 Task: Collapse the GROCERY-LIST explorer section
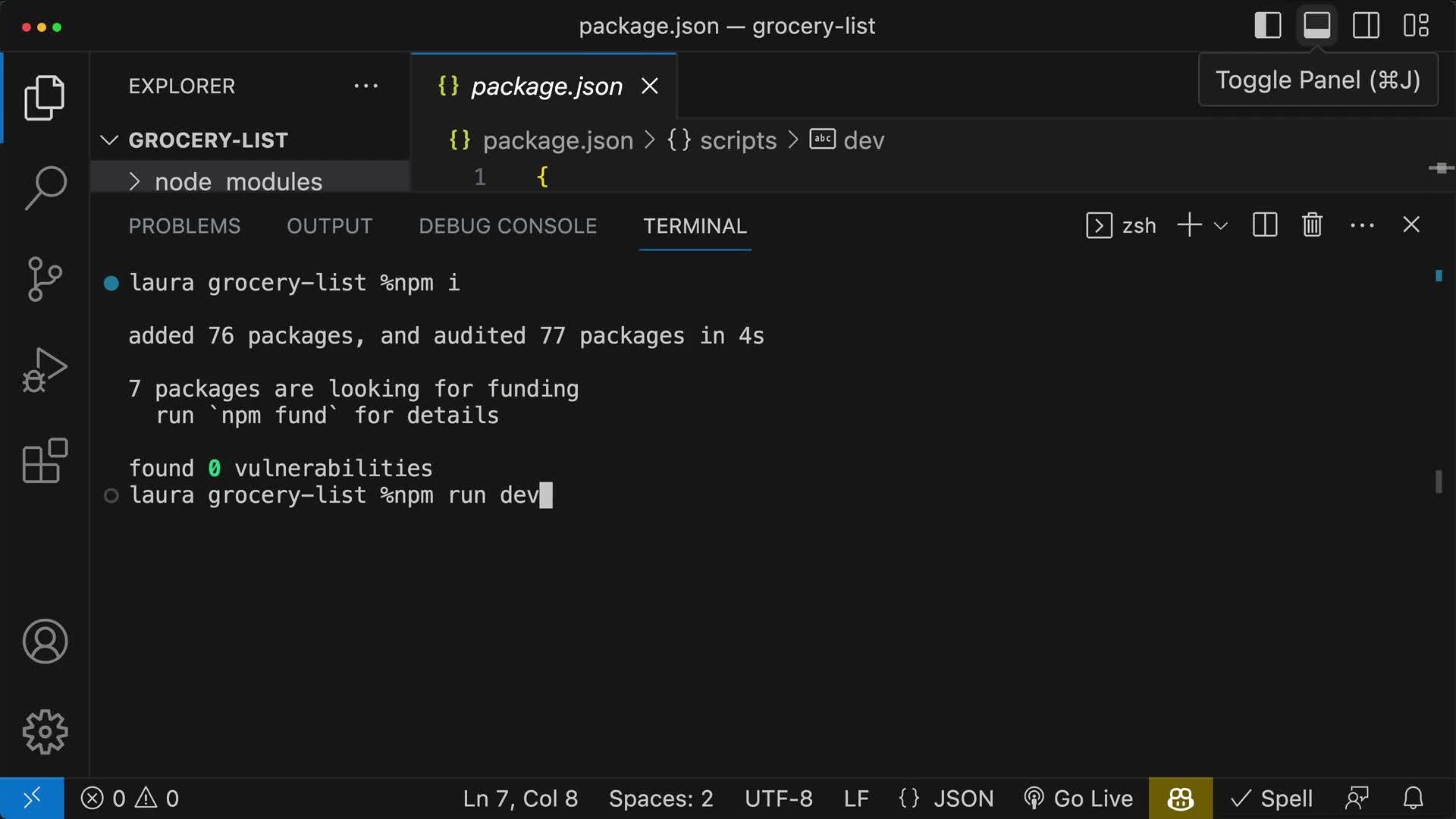coord(110,140)
